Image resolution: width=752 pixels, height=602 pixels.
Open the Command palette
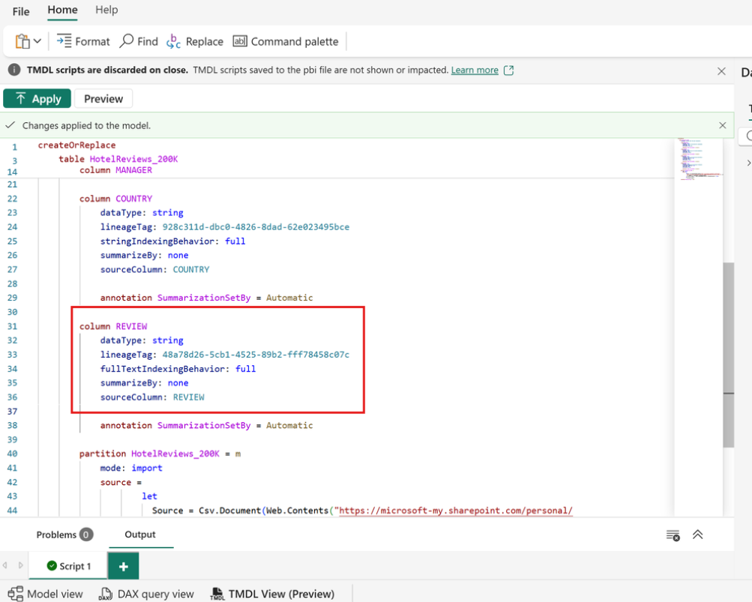click(285, 42)
